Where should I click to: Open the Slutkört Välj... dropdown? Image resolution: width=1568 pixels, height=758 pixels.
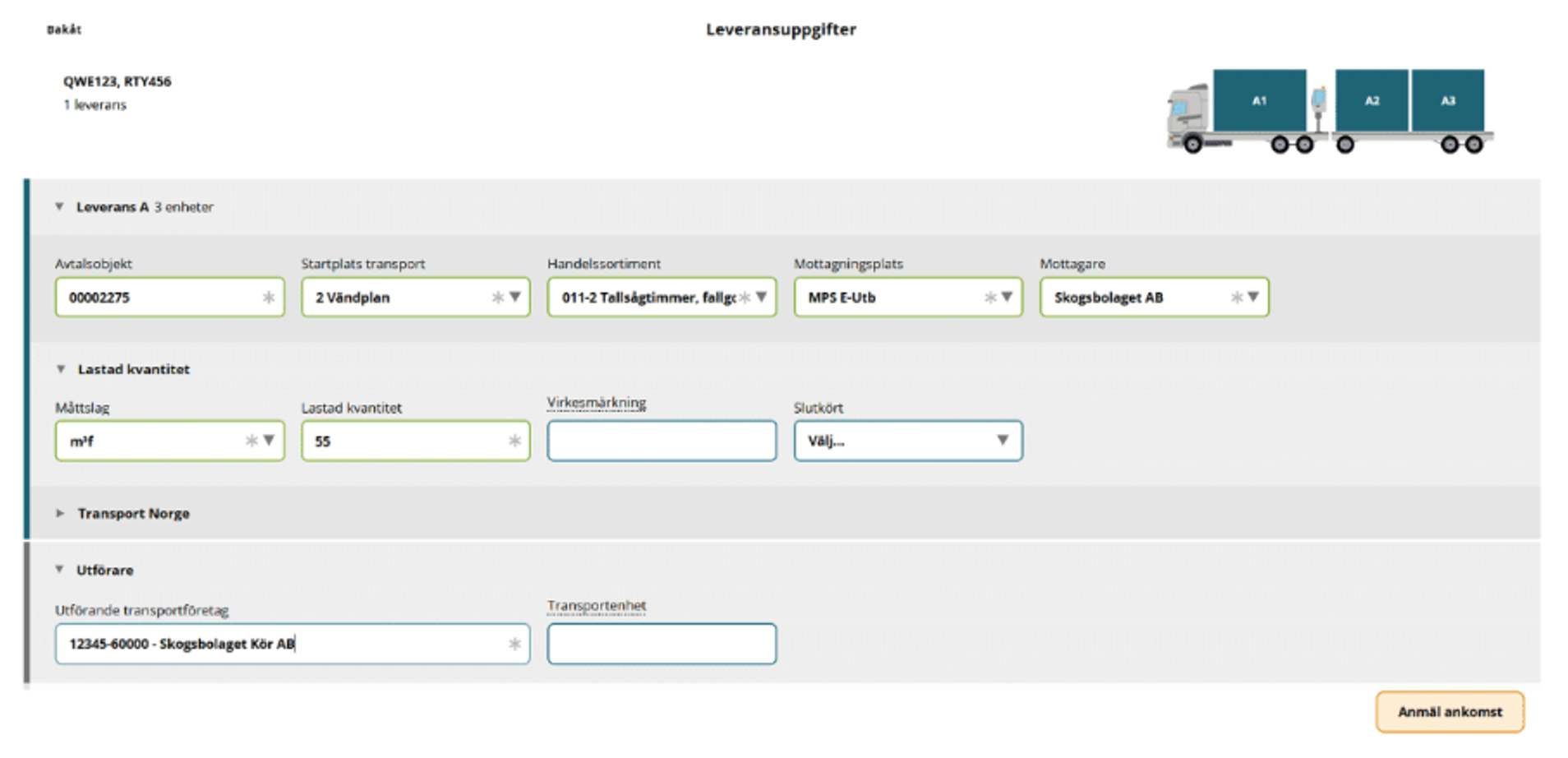pos(908,441)
